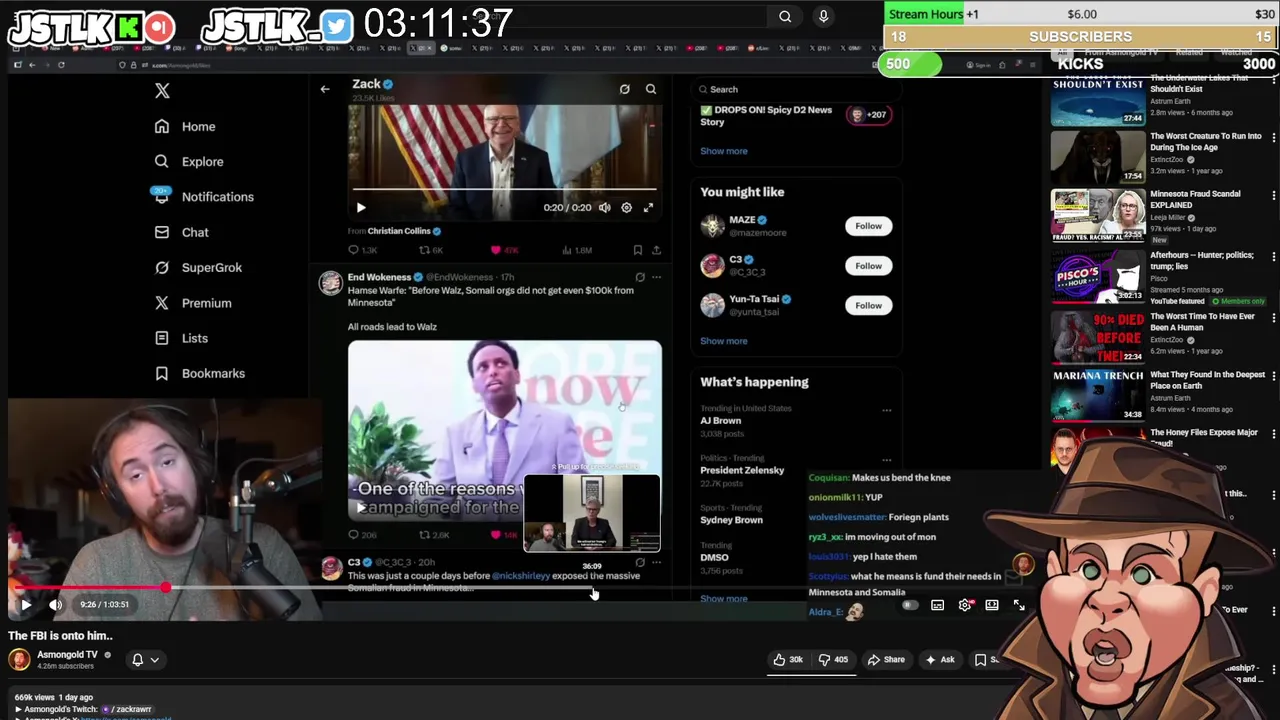Open SuperGrok in the X sidebar
Image resolution: width=1280 pixels, height=720 pixels.
198,268
